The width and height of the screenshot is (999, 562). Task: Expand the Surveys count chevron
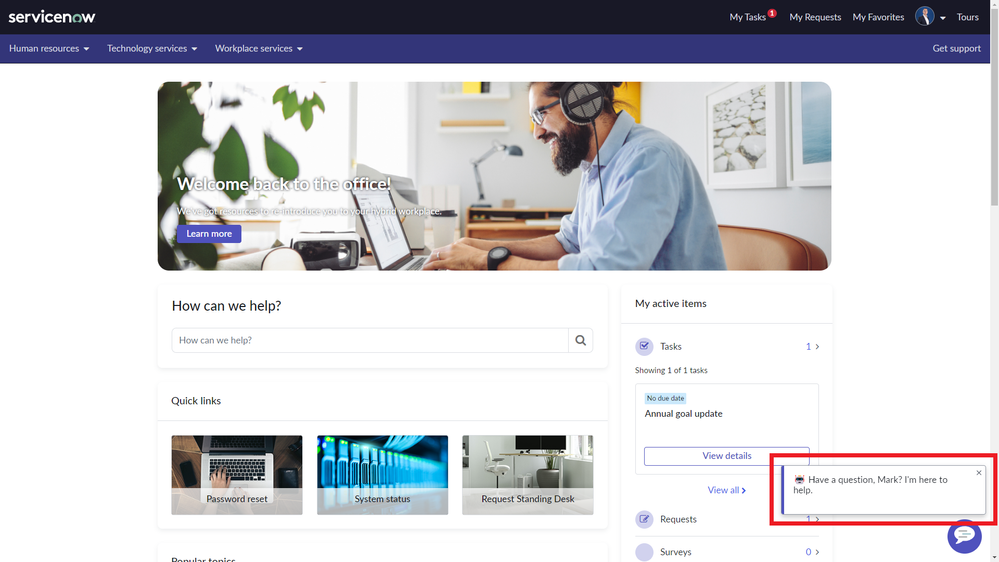pyautogui.click(x=817, y=552)
